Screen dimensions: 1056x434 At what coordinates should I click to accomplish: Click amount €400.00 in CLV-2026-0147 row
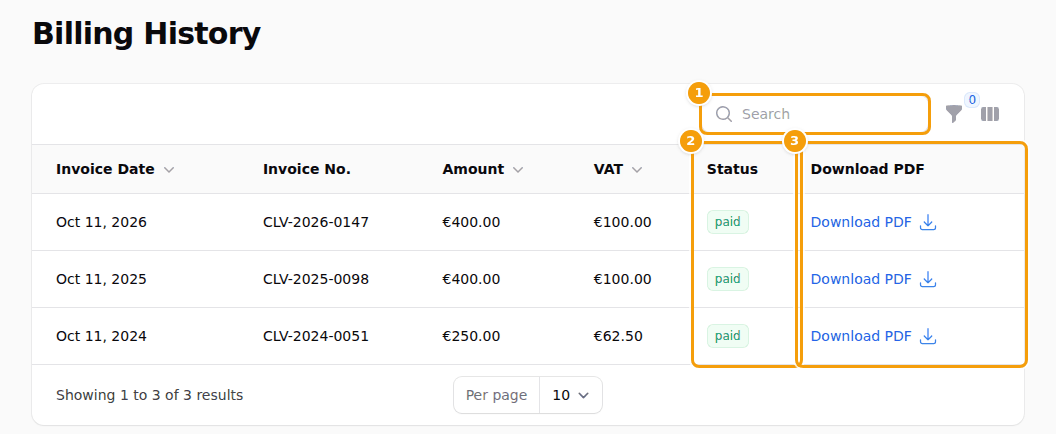(471, 222)
